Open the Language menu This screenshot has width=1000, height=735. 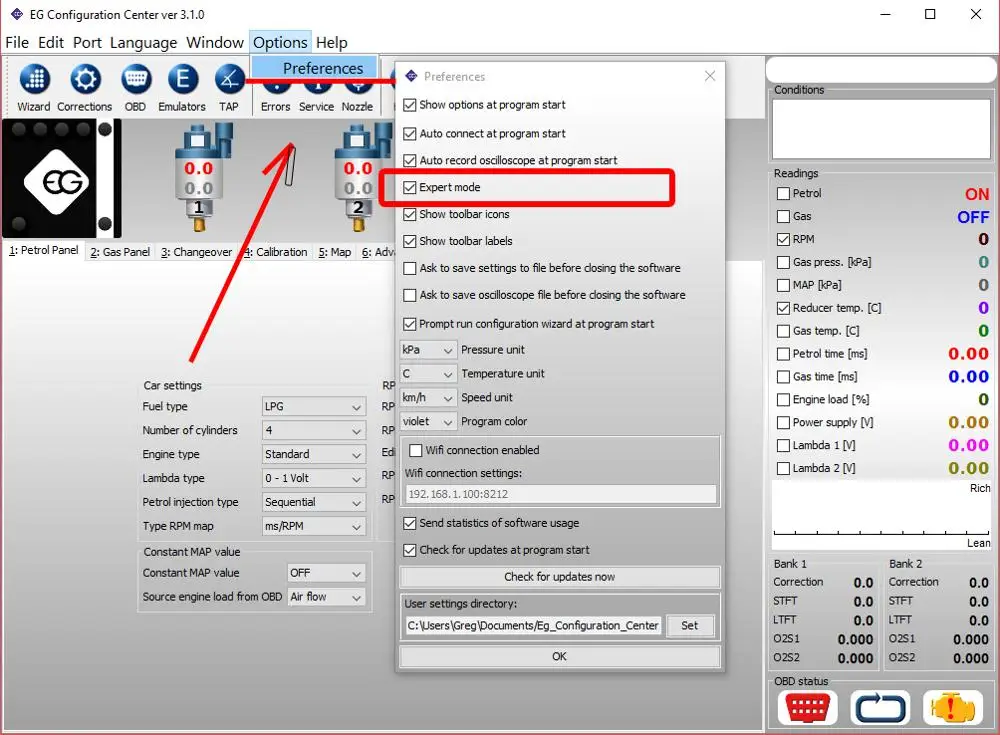pos(143,43)
